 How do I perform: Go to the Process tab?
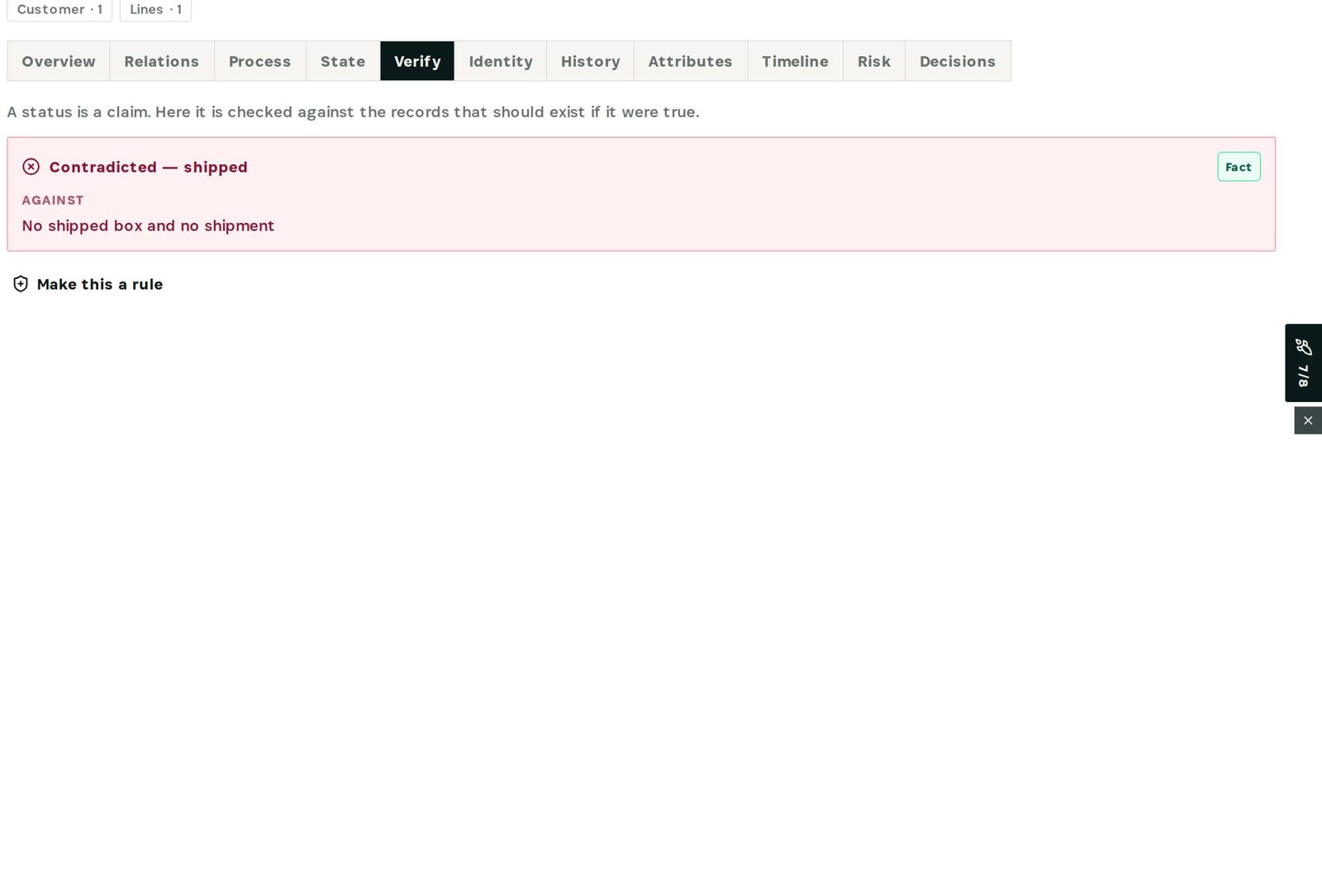pyautogui.click(x=260, y=61)
